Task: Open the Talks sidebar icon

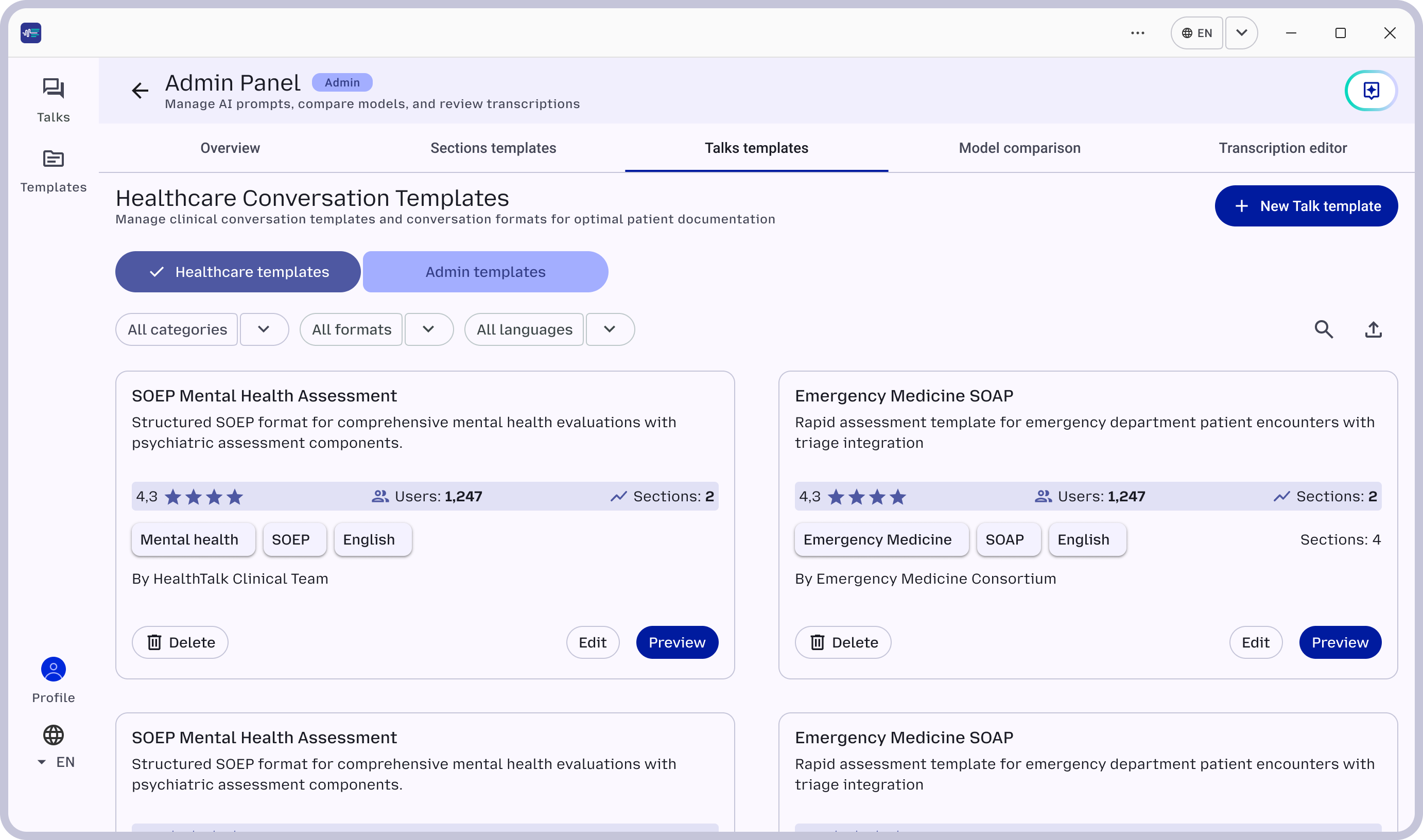Action: pos(53,89)
